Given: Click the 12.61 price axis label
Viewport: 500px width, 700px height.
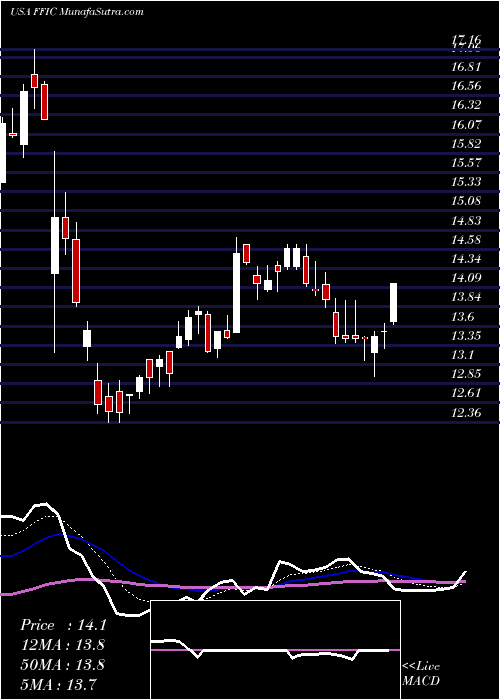Looking at the screenshot, I should (466, 393).
